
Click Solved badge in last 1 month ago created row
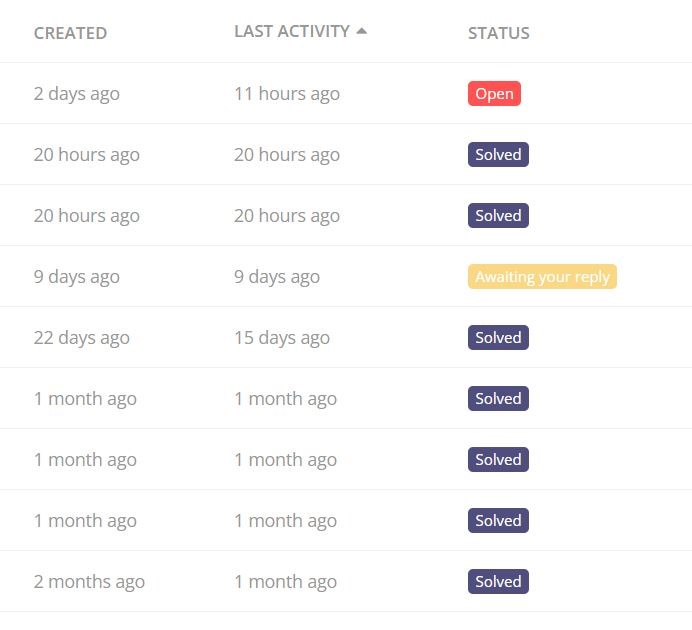[x=498, y=521]
